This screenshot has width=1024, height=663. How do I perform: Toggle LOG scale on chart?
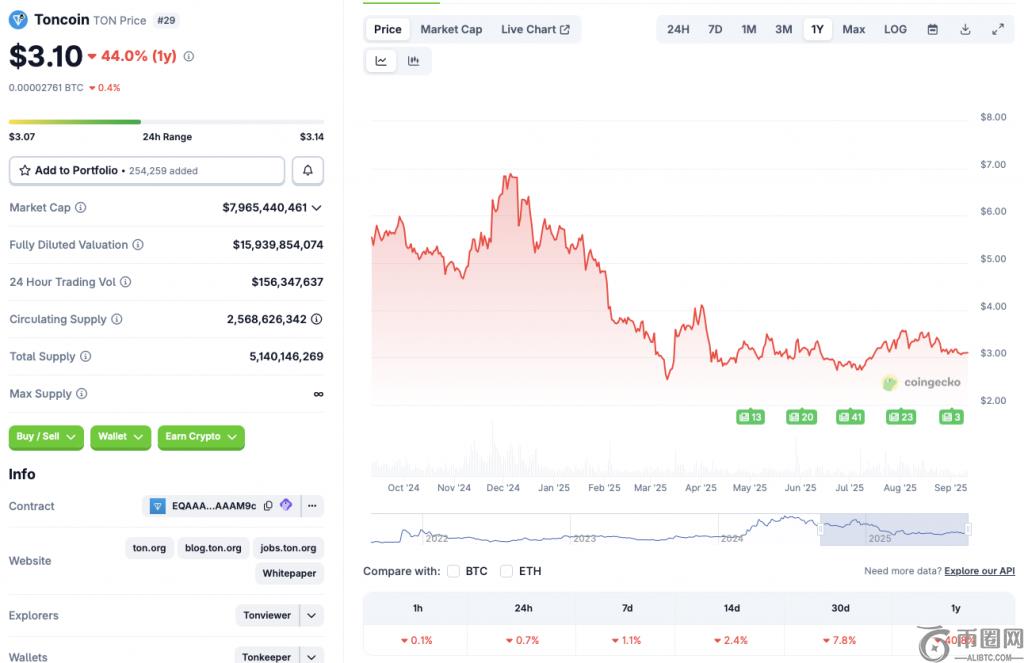pyautogui.click(x=895, y=29)
